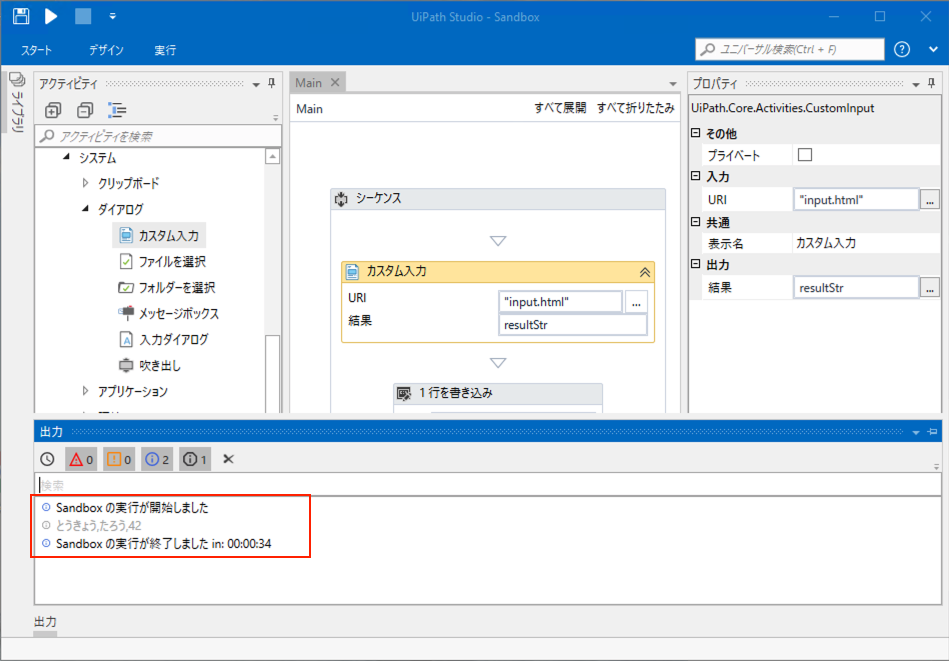Collapse the 出力 property group

pyautogui.click(x=696, y=264)
